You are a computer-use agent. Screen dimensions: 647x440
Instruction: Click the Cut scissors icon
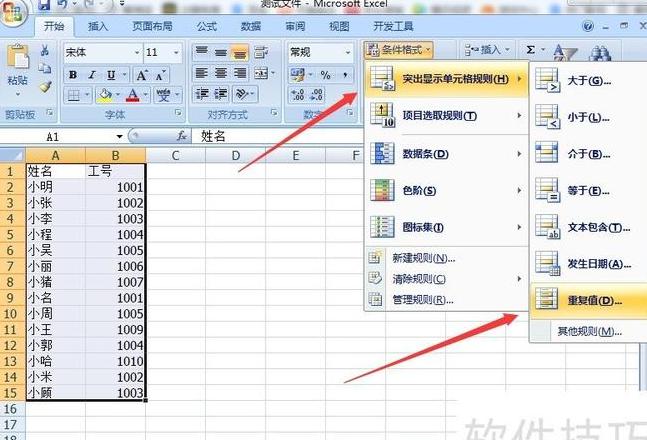(45, 51)
